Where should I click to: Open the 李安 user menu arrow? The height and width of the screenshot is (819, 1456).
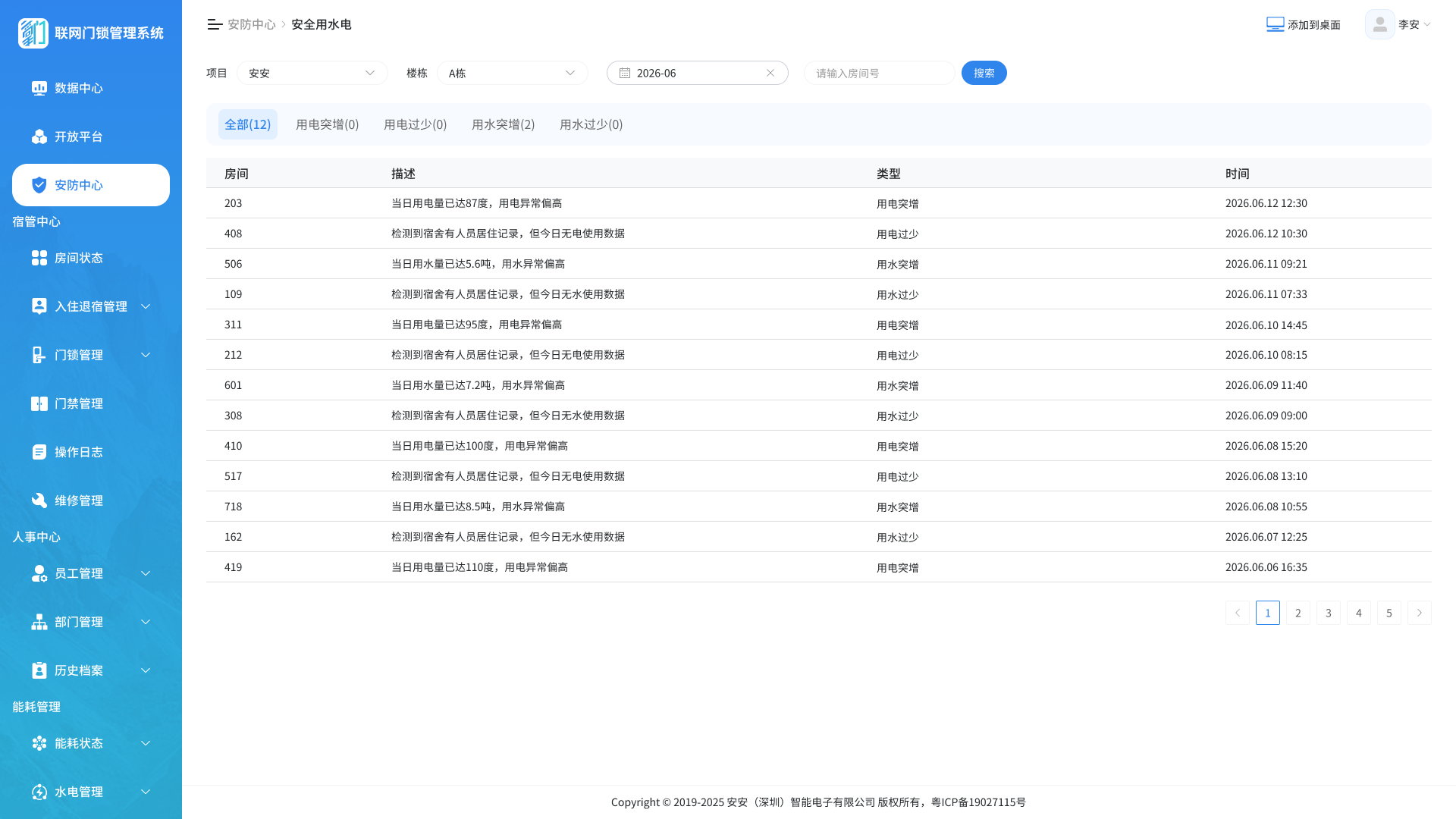coord(1427,24)
